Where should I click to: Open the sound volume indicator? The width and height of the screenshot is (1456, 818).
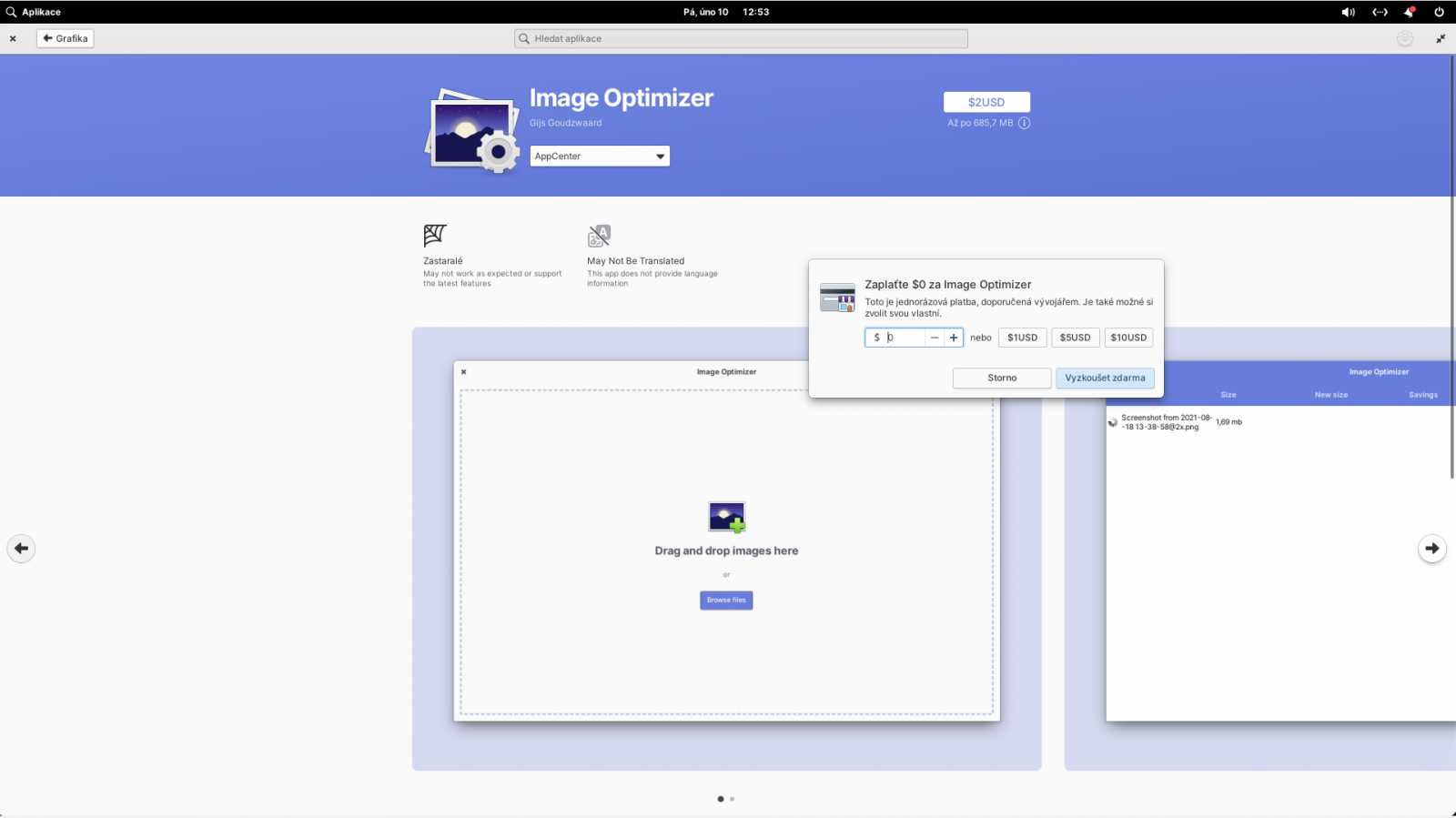point(1348,12)
